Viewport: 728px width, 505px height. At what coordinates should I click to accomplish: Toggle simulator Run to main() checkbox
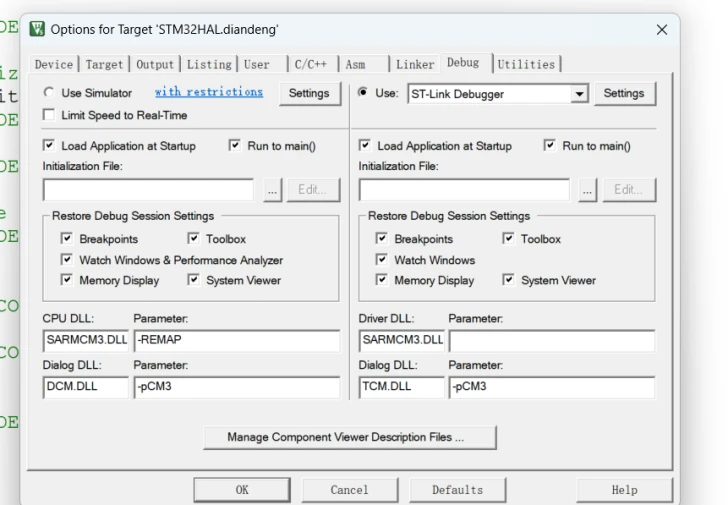click(x=234, y=146)
